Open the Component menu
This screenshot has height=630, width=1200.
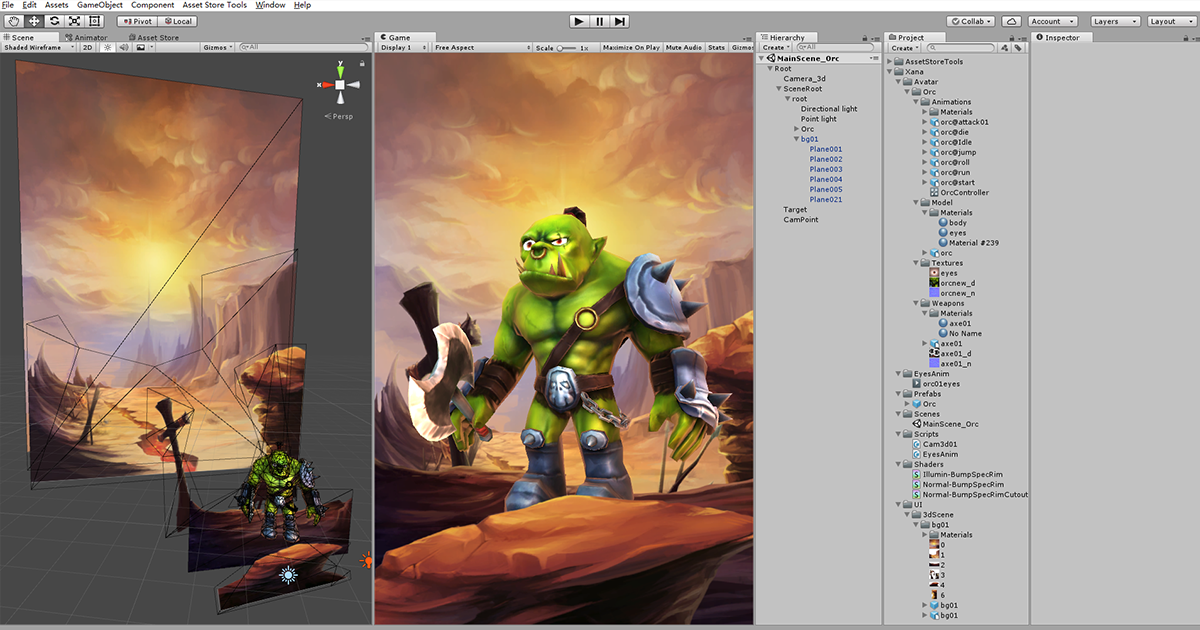click(x=152, y=5)
